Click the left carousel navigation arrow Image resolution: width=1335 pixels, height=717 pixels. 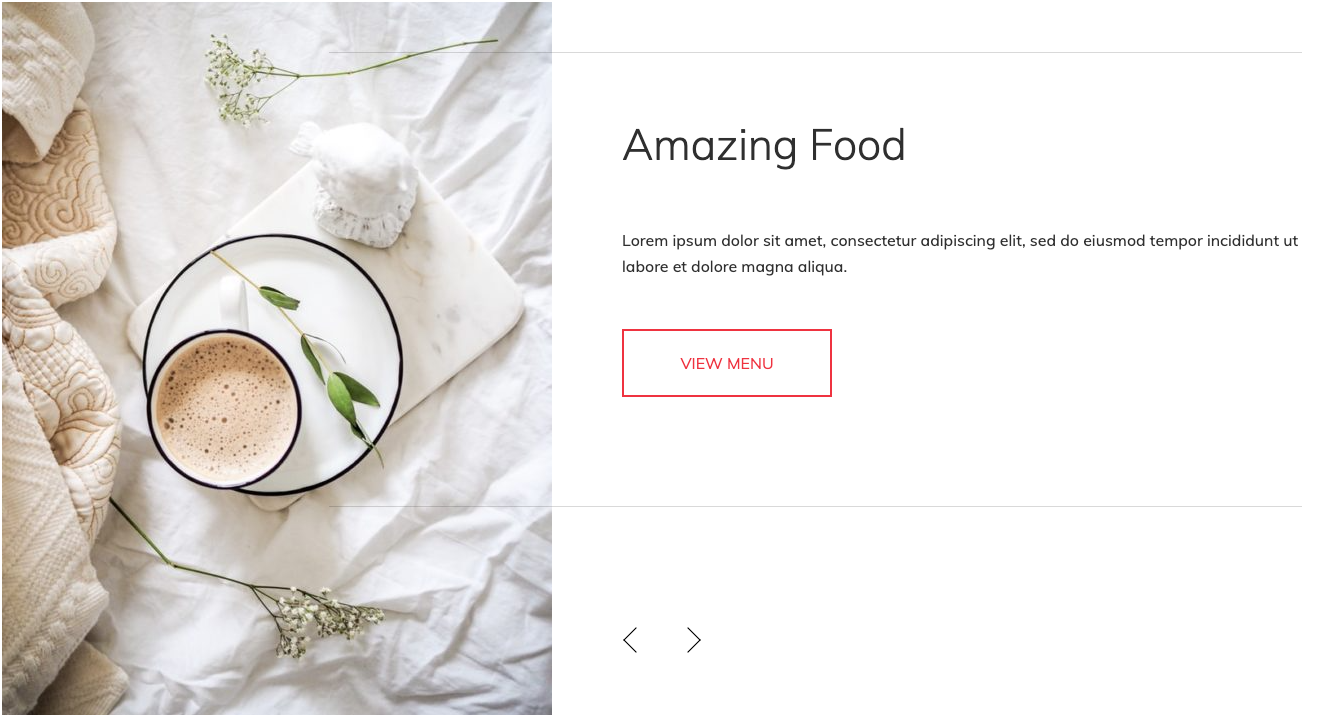tap(630, 639)
